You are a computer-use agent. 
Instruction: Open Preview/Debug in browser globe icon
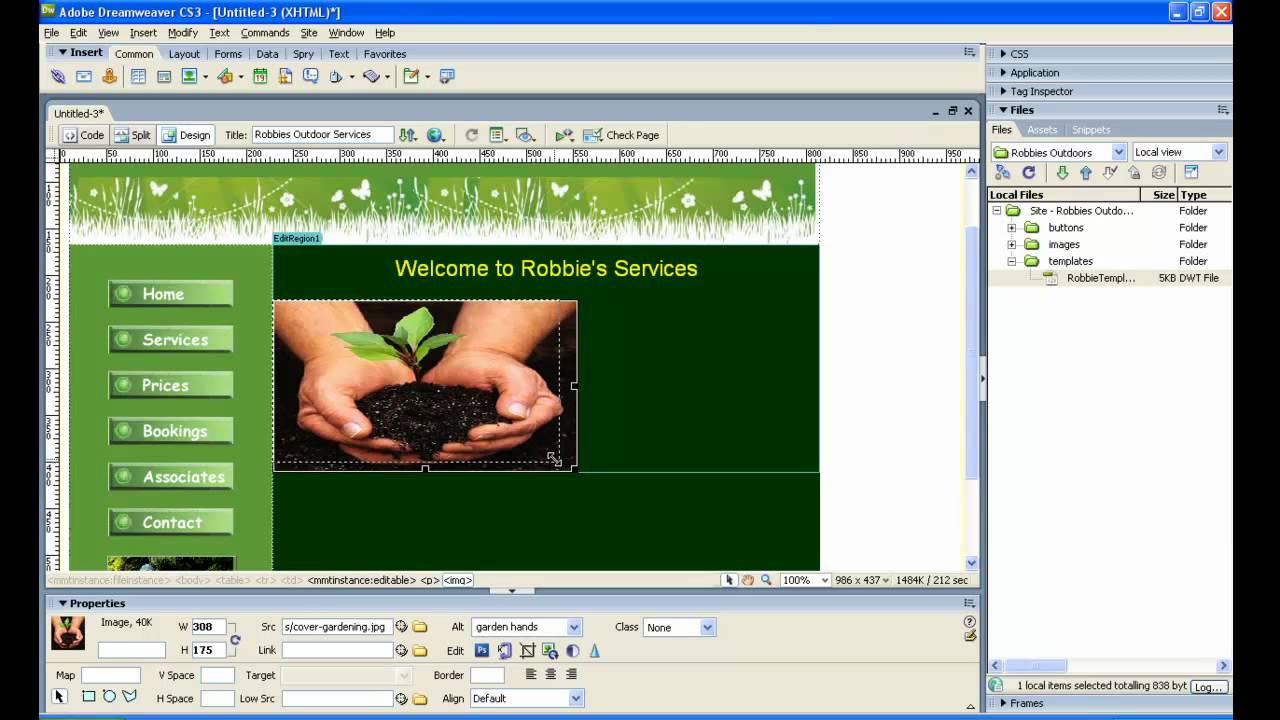tap(434, 134)
